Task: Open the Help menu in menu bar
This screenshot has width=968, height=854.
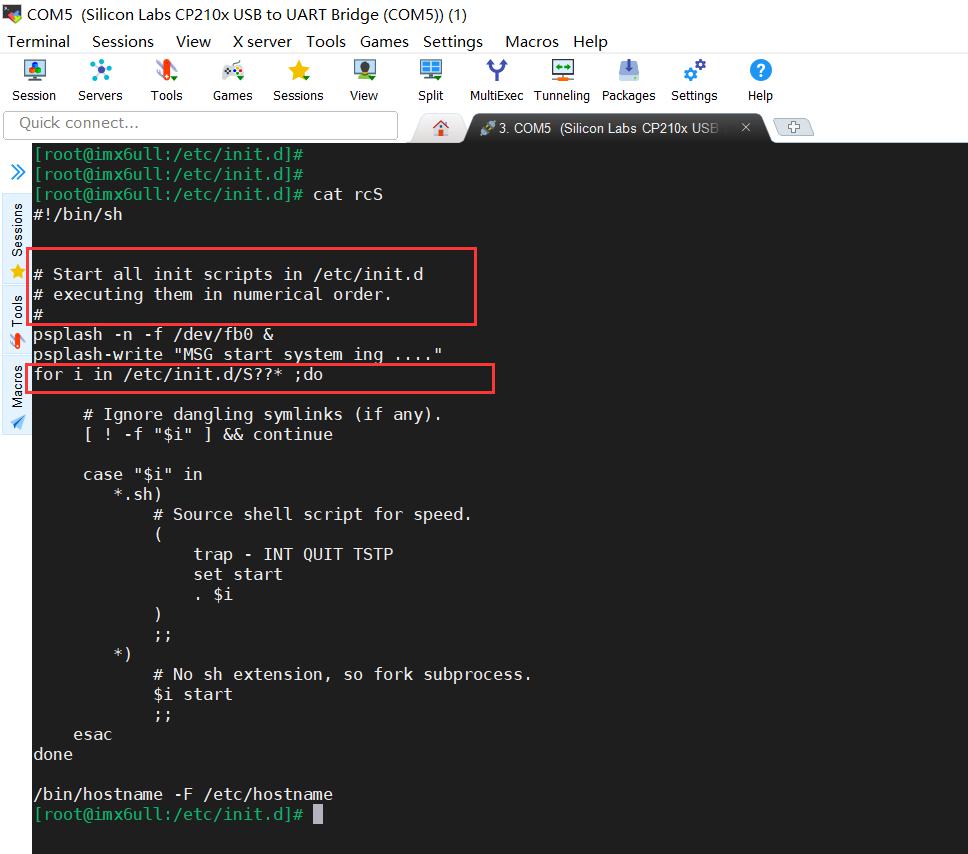Action: click(x=590, y=41)
